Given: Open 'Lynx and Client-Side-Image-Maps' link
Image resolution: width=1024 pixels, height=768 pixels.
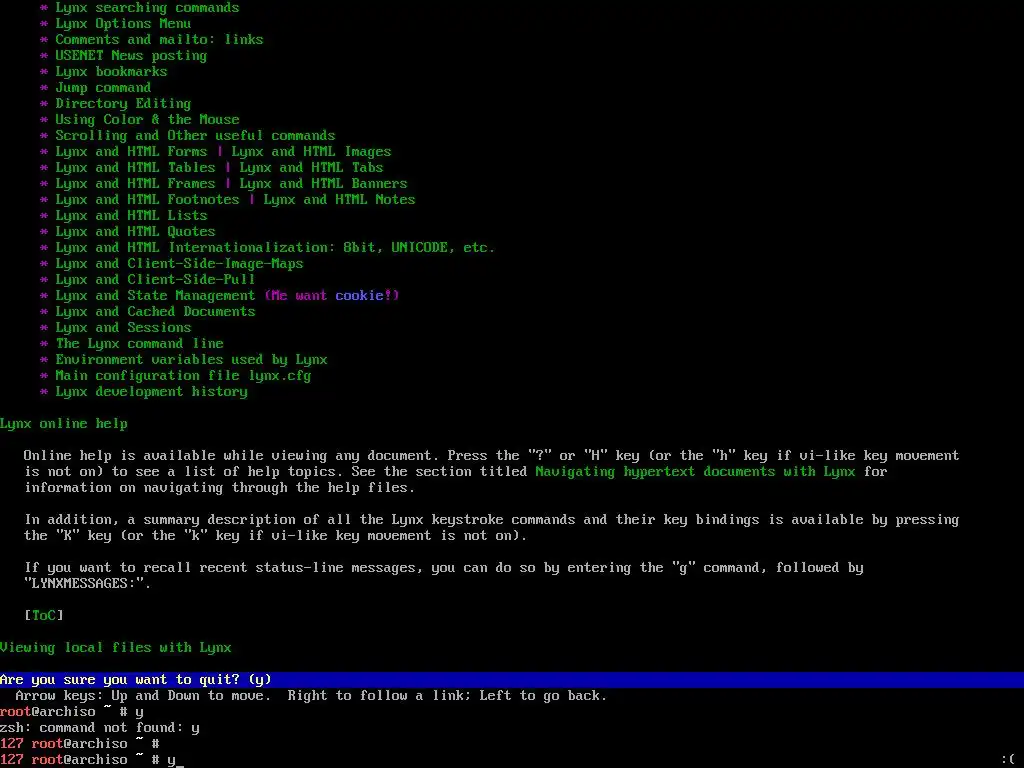Looking at the screenshot, I should [179, 264].
